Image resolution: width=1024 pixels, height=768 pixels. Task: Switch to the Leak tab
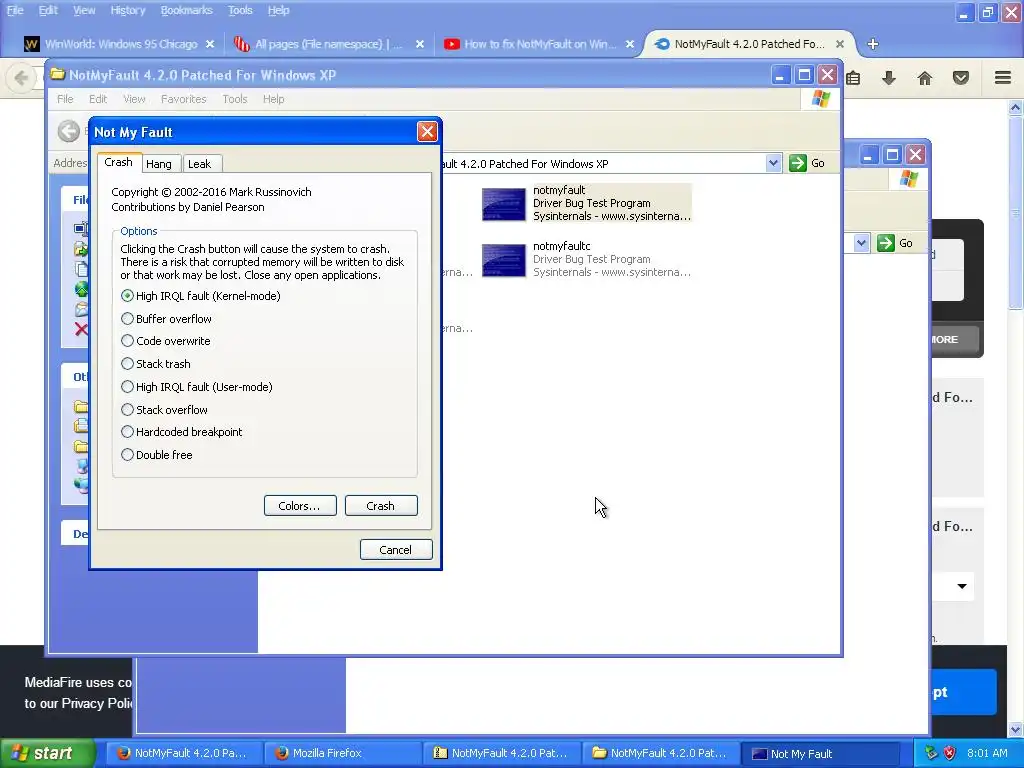point(200,164)
